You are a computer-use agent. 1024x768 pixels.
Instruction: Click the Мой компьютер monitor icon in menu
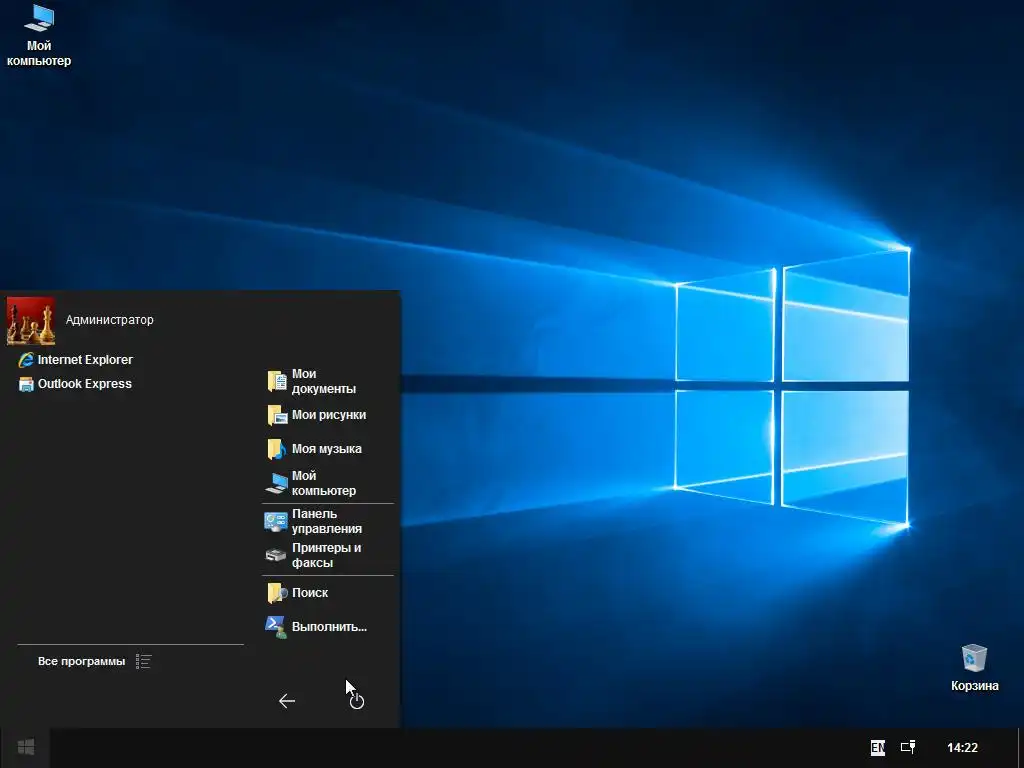[277, 484]
